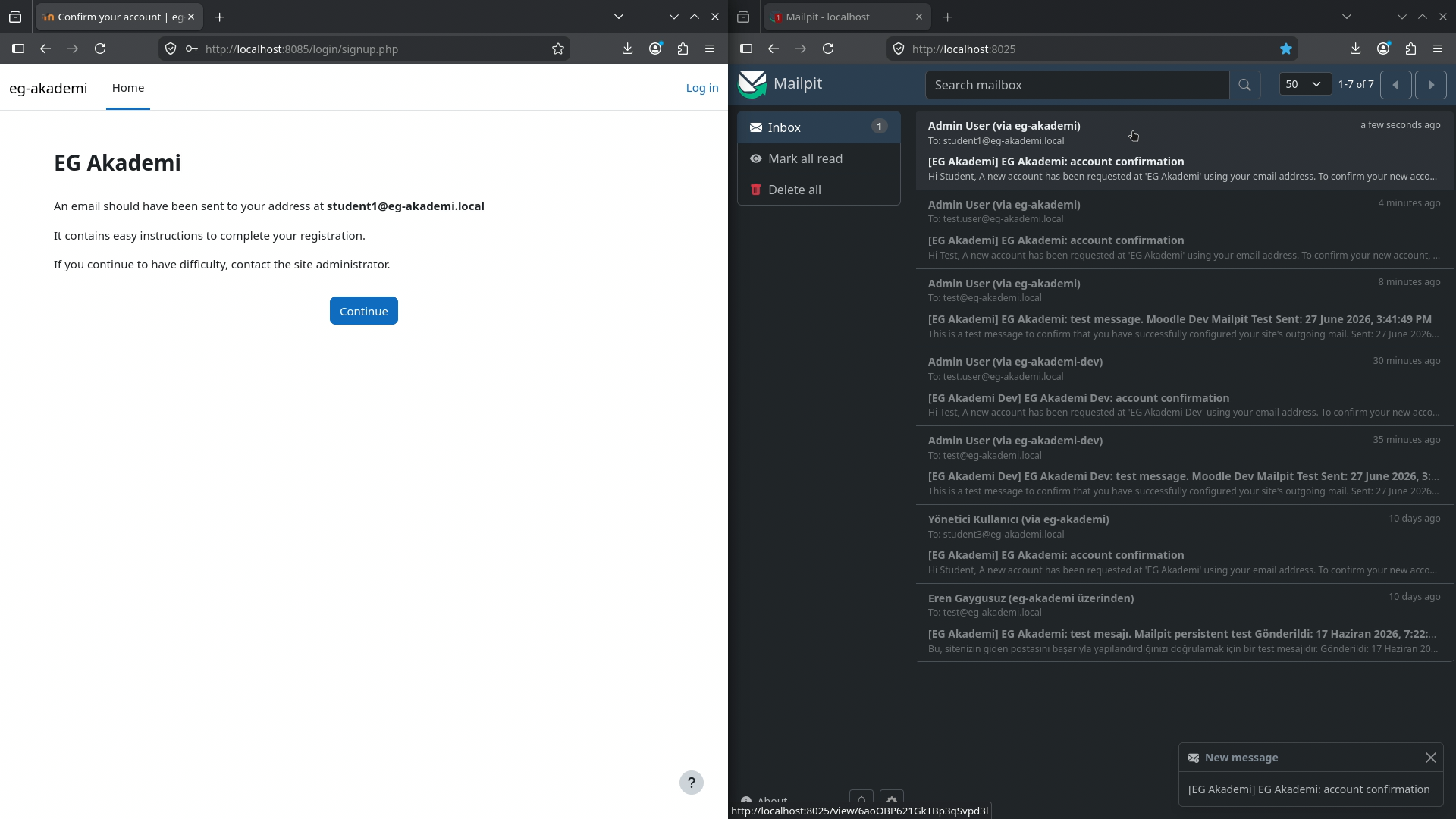Screen dimensions: 1456x819
Task: Reload the Mailpit page
Action: pyautogui.click(x=828, y=49)
